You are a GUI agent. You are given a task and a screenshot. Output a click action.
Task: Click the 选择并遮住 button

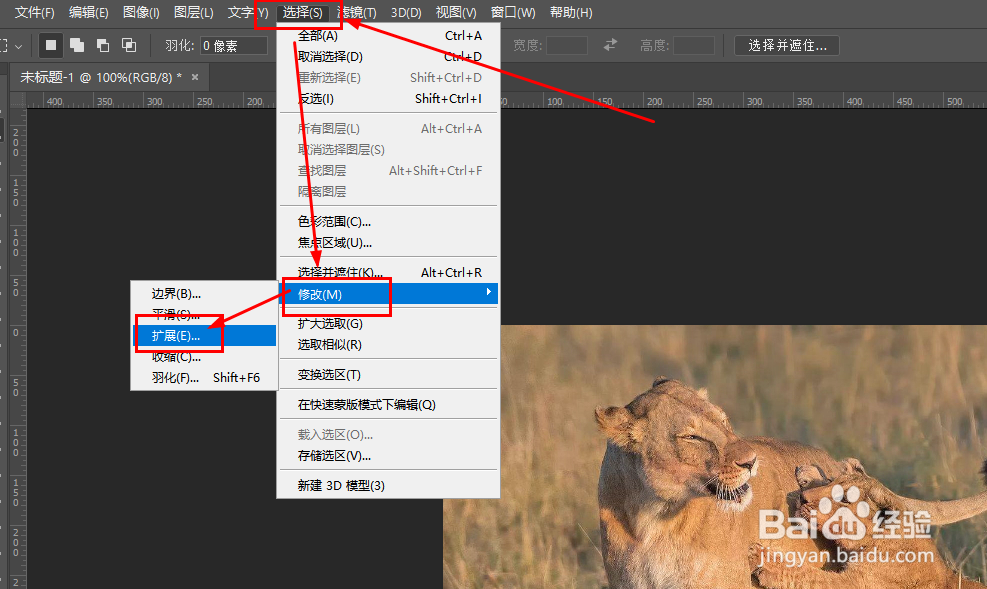click(792, 45)
